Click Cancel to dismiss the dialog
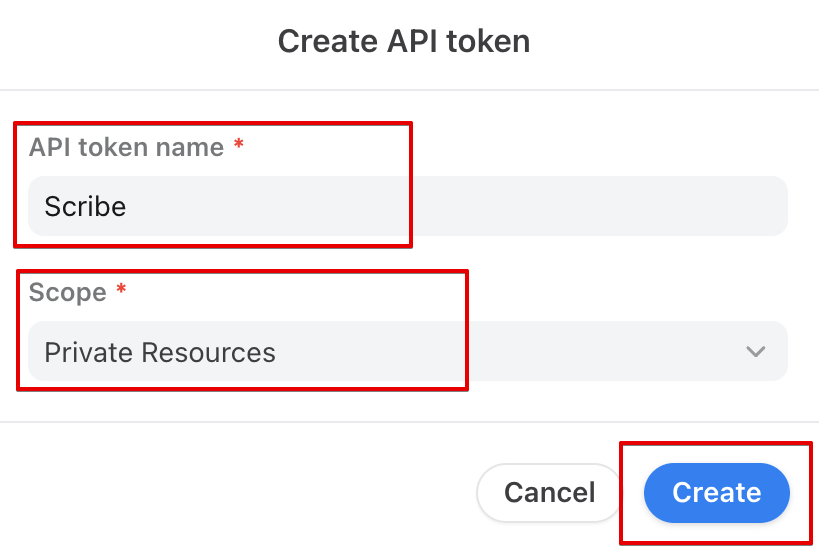The width and height of the screenshot is (819, 550). pyautogui.click(x=549, y=492)
